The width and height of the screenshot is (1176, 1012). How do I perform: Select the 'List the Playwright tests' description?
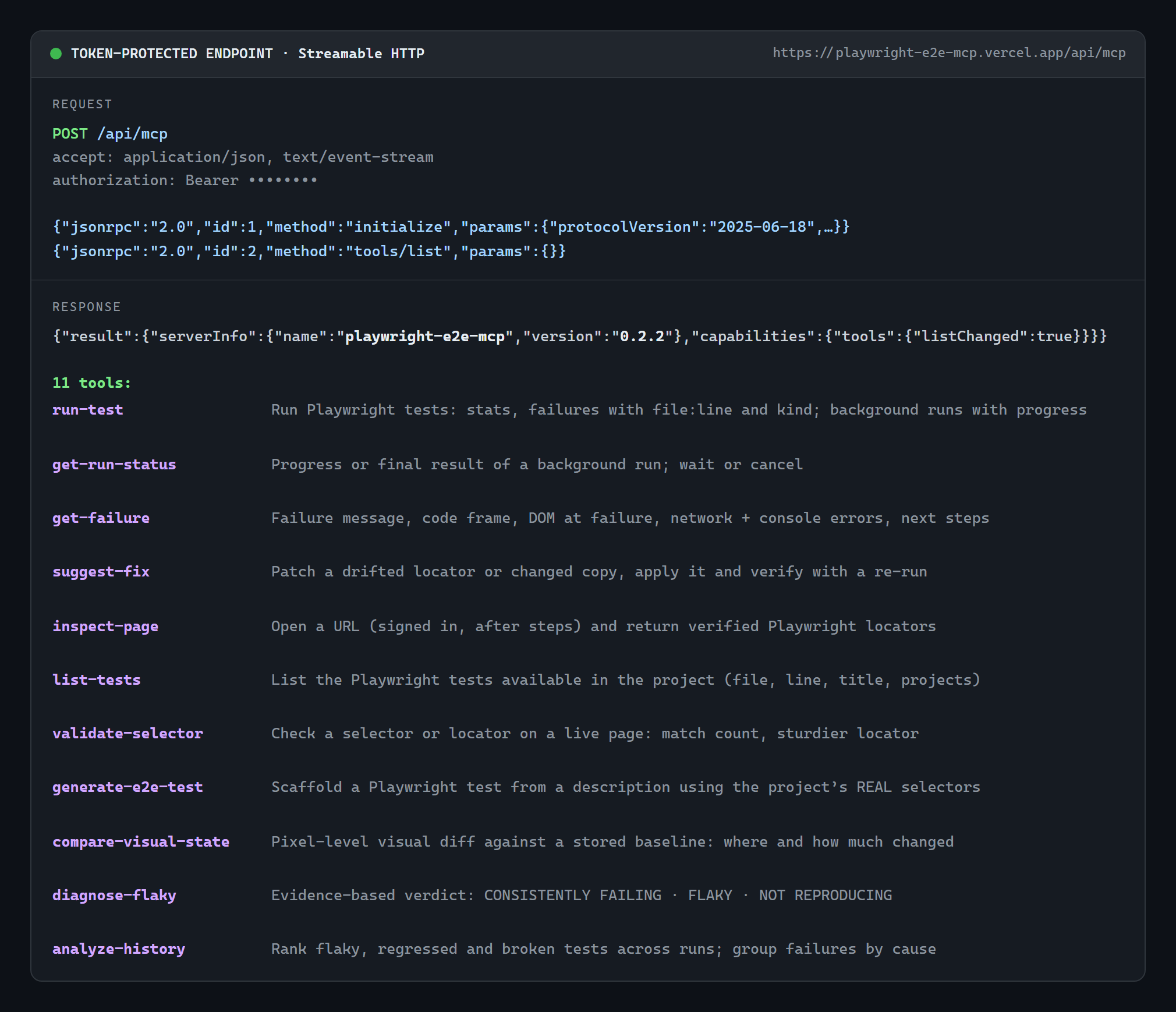click(626, 680)
